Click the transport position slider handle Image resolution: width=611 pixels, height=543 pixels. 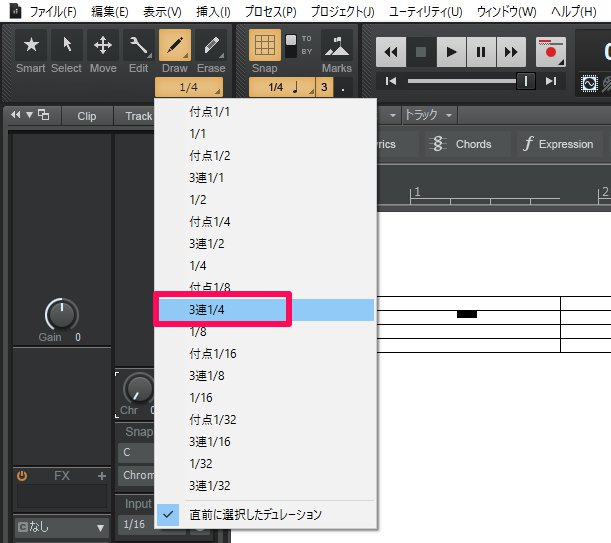click(x=525, y=81)
